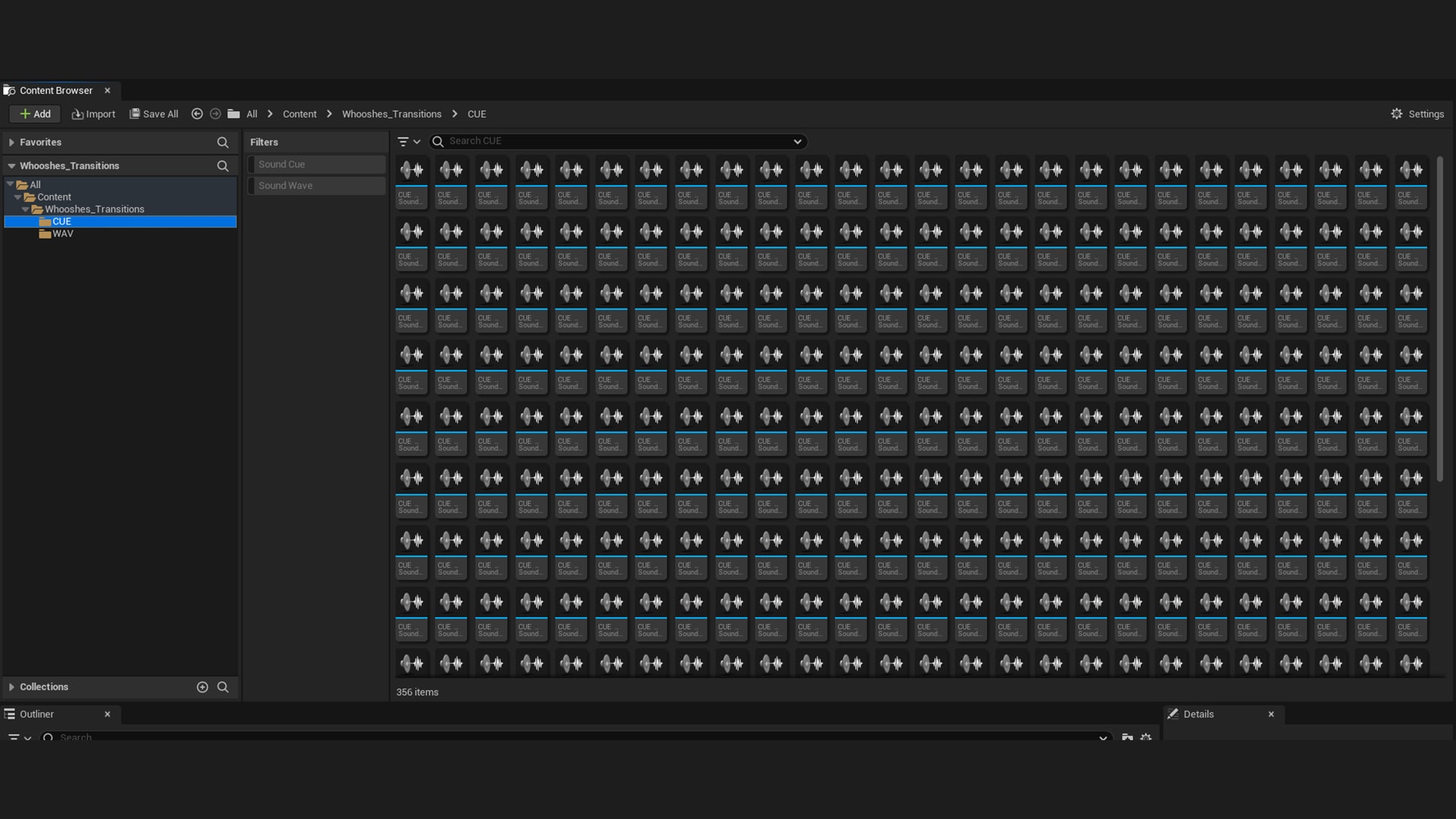Open the search history dropdown arrow
Image resolution: width=1456 pixels, height=819 pixels.
(x=797, y=142)
